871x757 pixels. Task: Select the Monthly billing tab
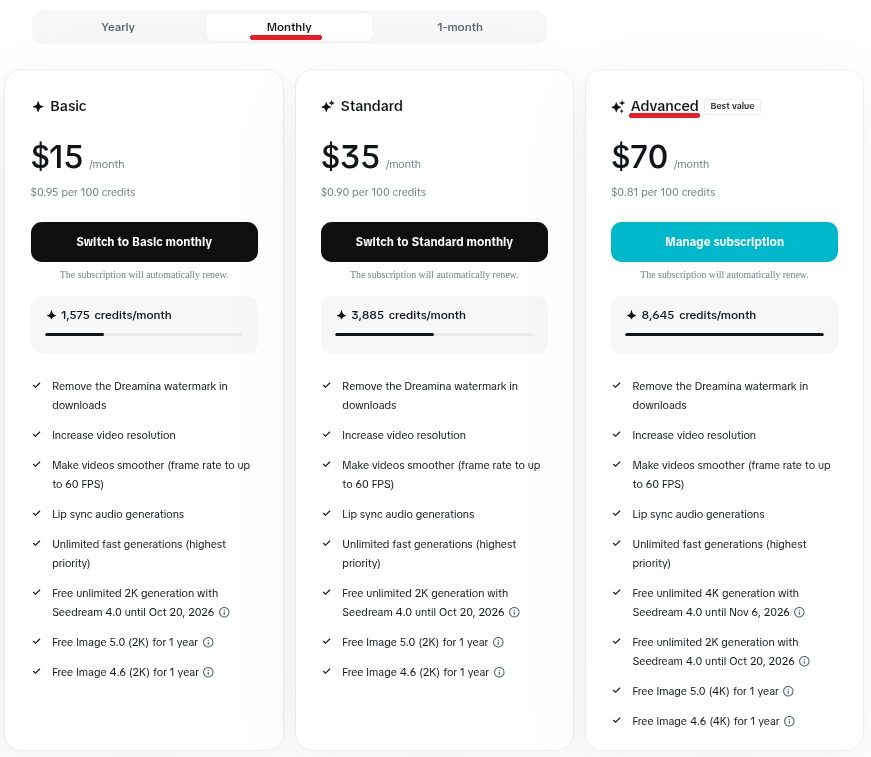[289, 27]
